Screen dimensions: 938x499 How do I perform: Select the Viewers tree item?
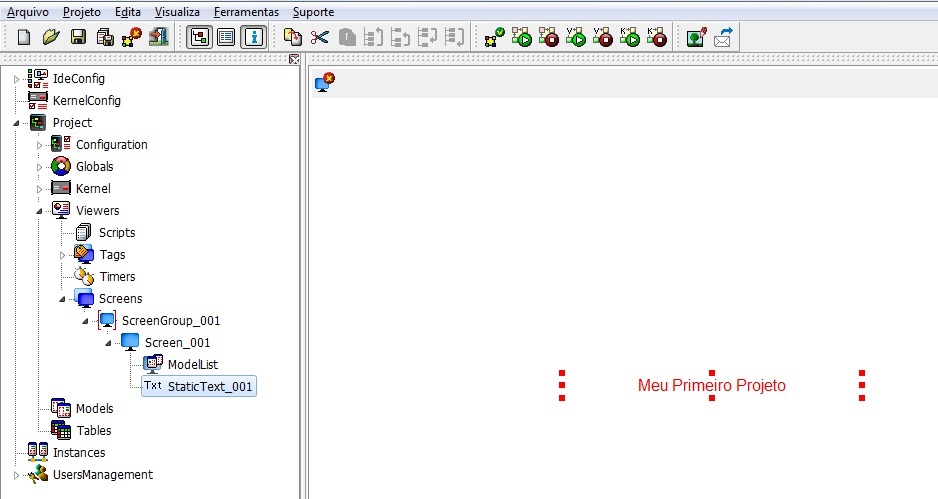(x=98, y=211)
